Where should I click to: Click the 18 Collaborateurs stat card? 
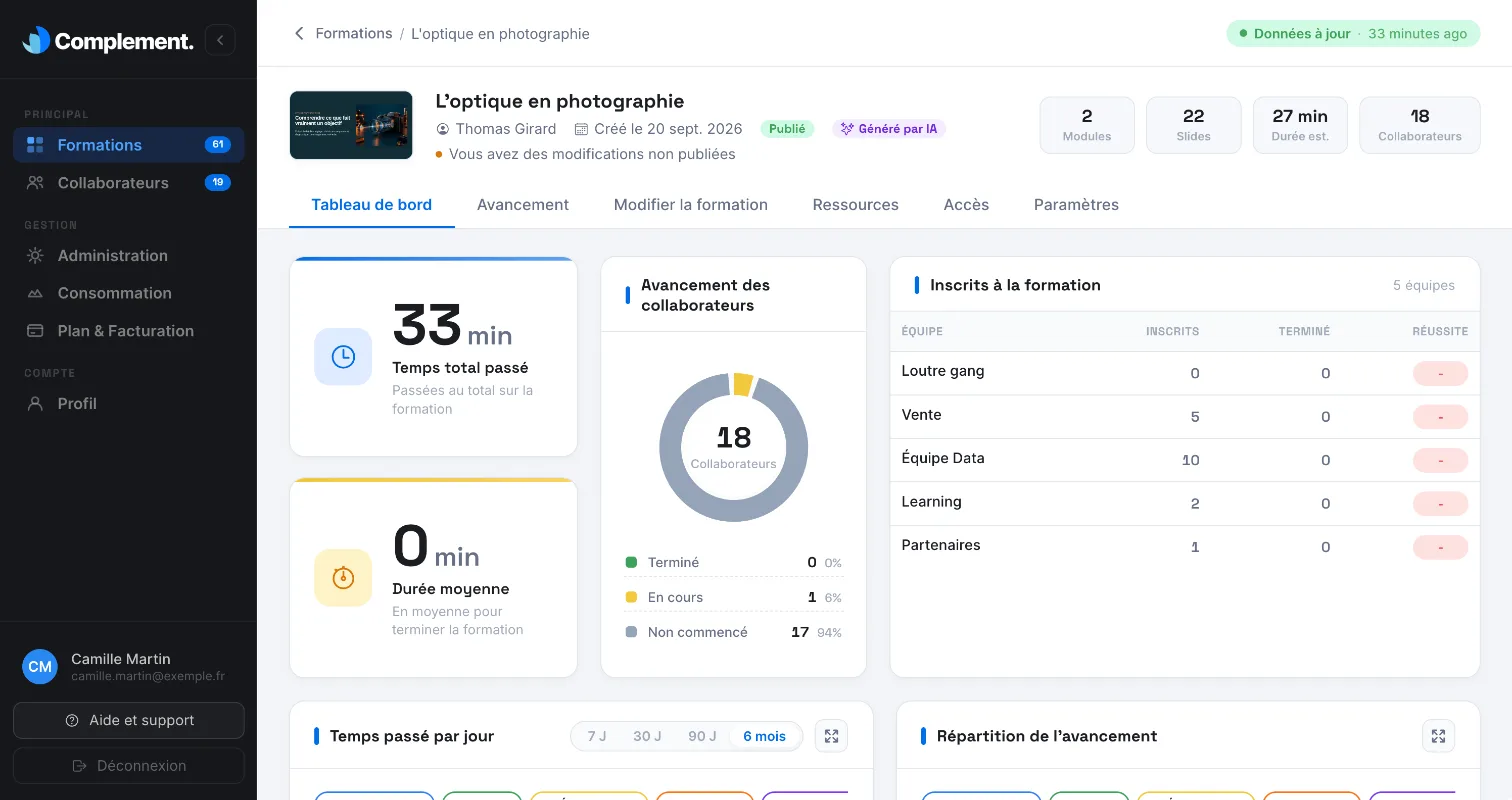[1420, 125]
